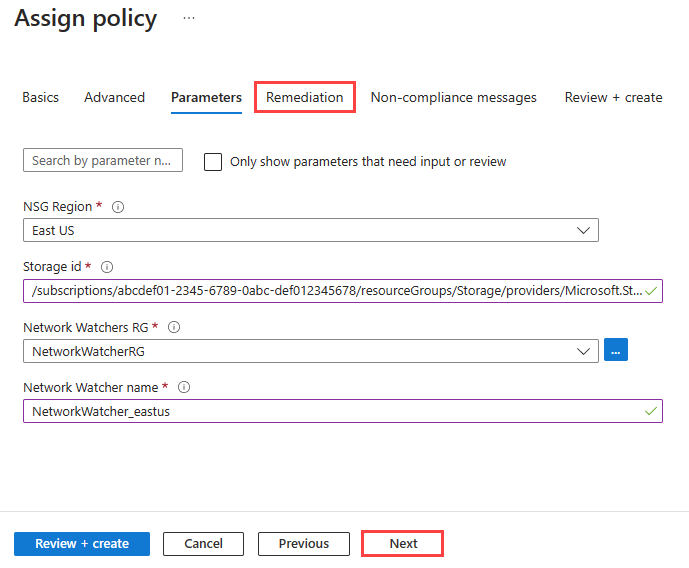Image resolution: width=689 pixels, height=568 pixels.
Task: Select the Parameters tab
Action: point(206,97)
